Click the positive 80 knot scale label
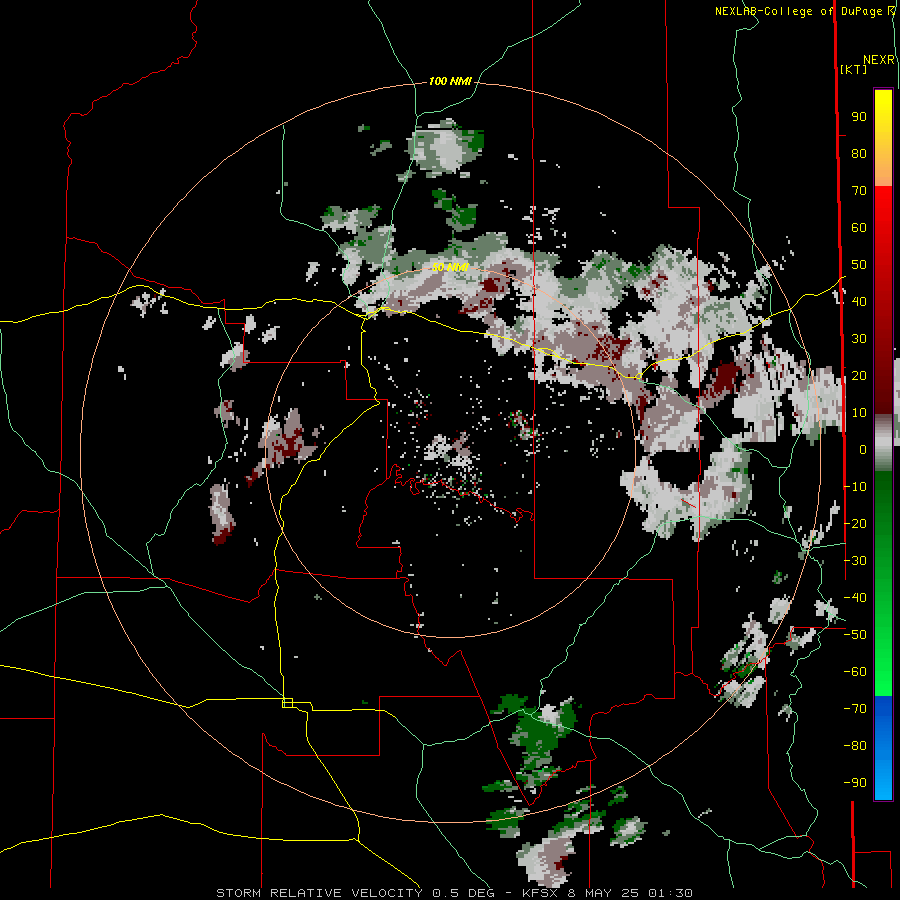 point(859,154)
